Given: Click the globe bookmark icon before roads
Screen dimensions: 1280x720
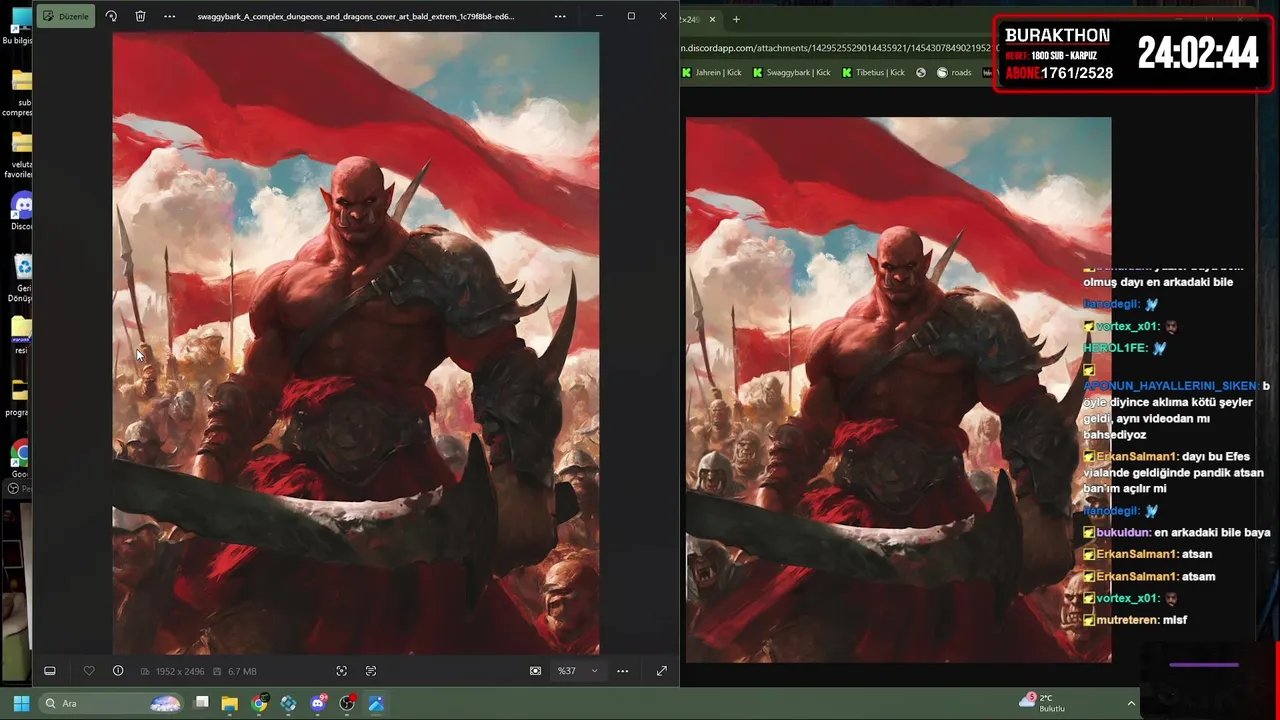Looking at the screenshot, I should (x=921, y=72).
